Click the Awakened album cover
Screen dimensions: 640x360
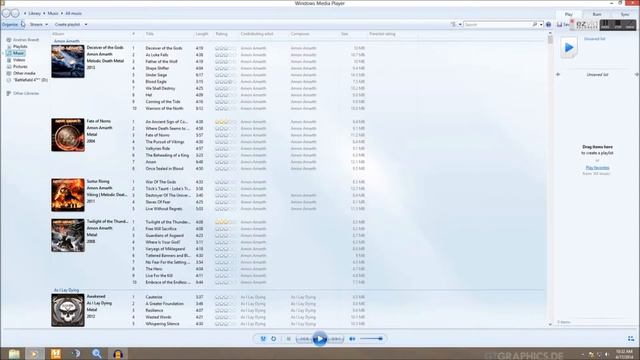click(68, 310)
